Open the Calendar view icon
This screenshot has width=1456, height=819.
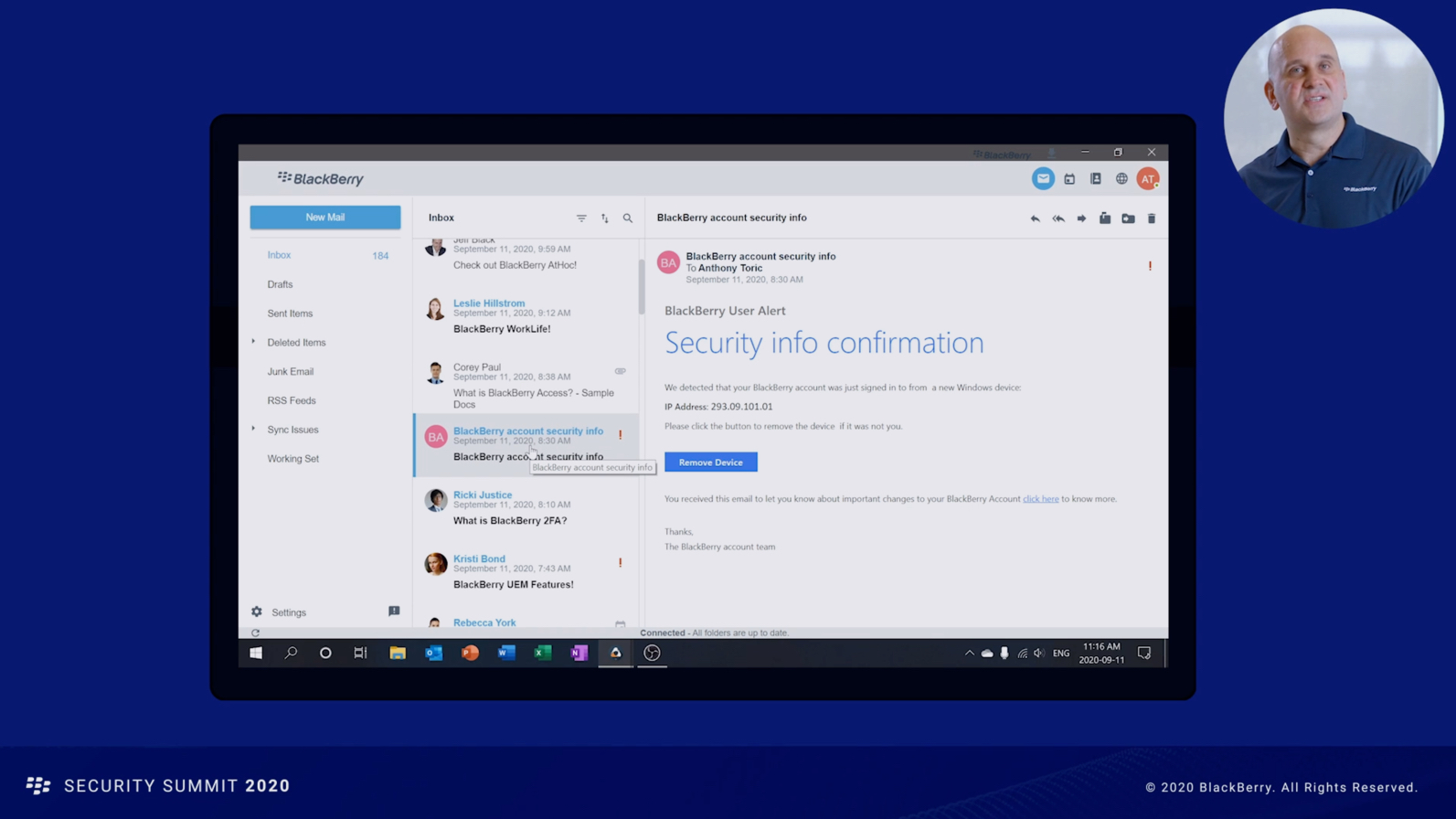click(1069, 179)
